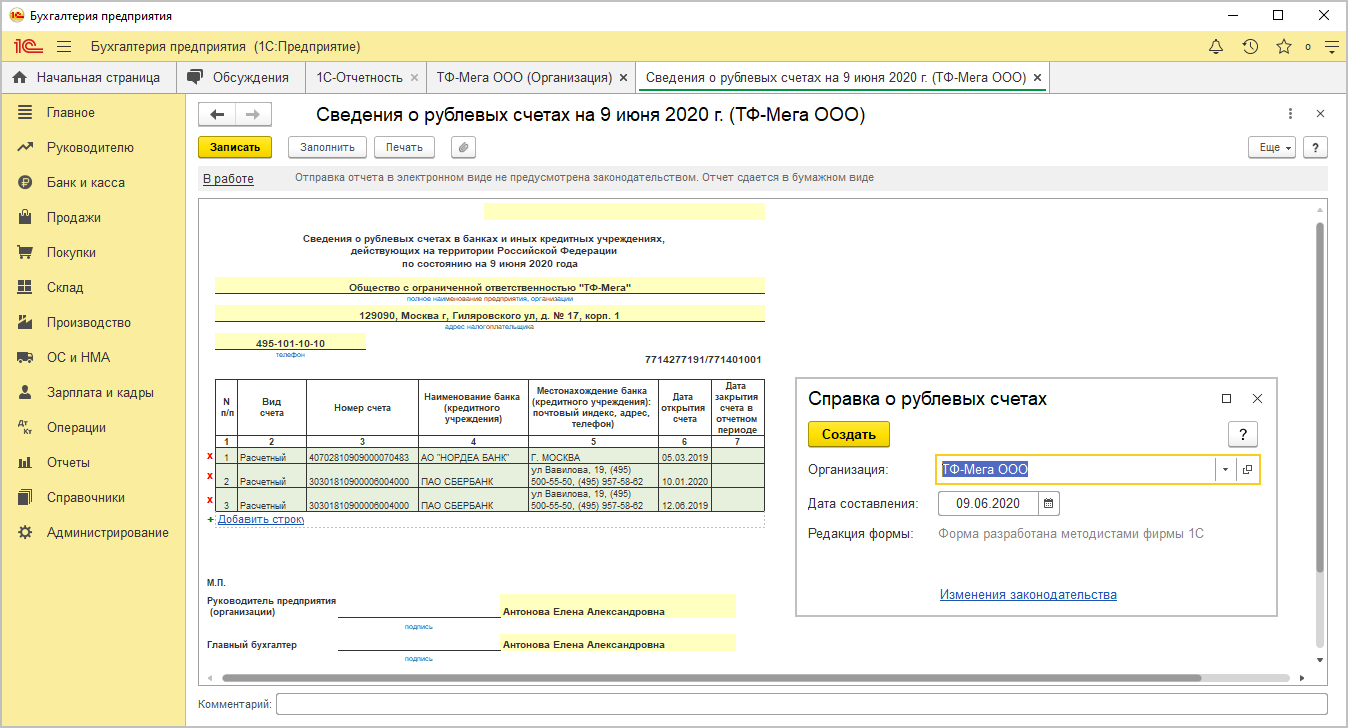This screenshot has height=728, width=1348.
Task: Click the Добавить строку link
Action: tap(261, 520)
